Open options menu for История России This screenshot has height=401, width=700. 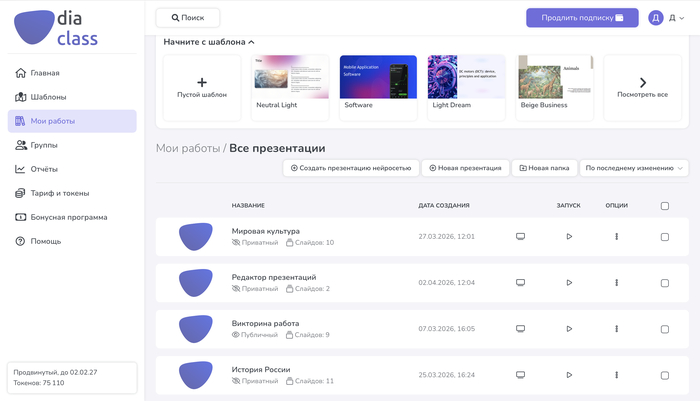[617, 375]
